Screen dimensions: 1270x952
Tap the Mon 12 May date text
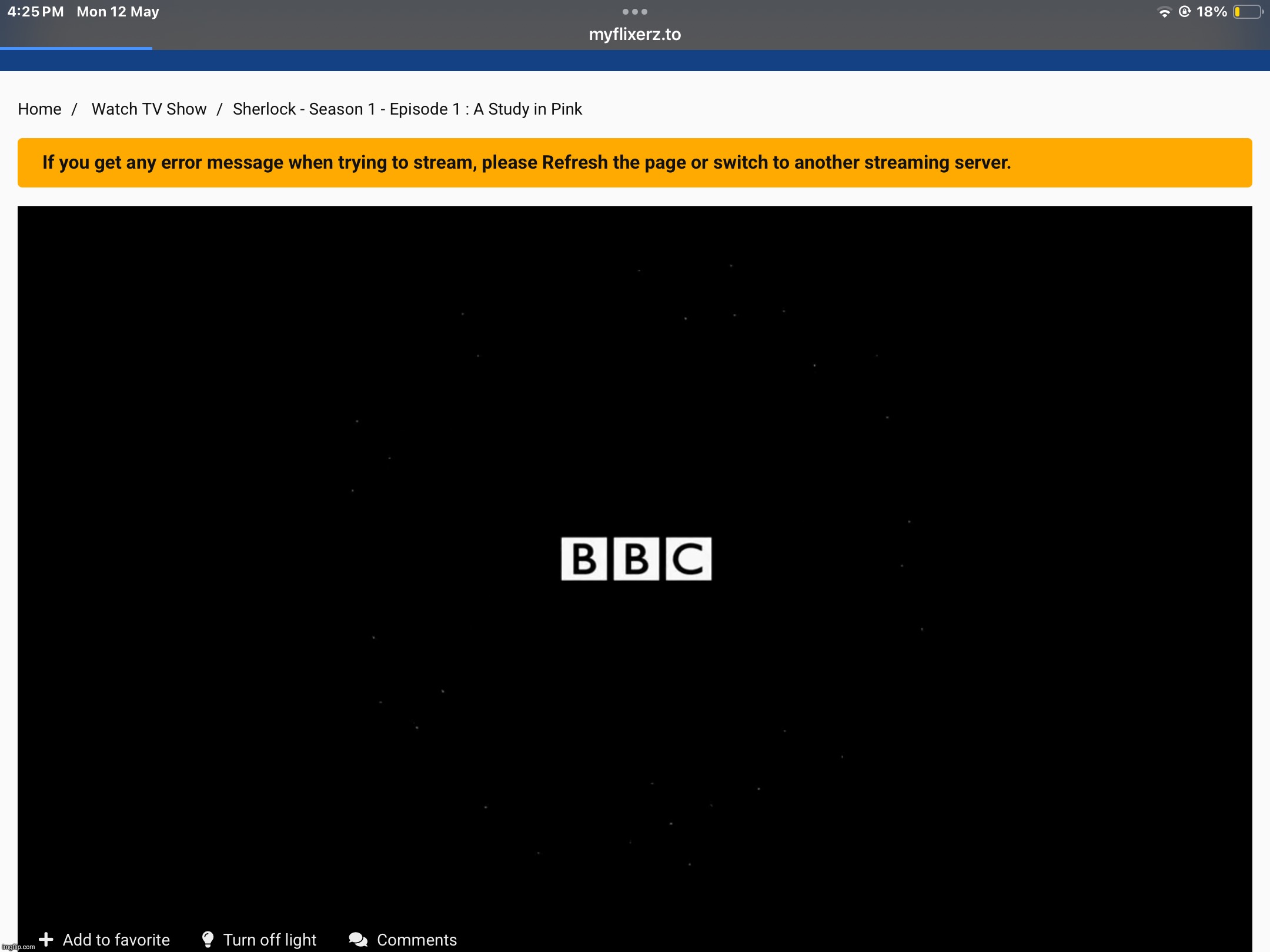pyautogui.click(x=118, y=12)
